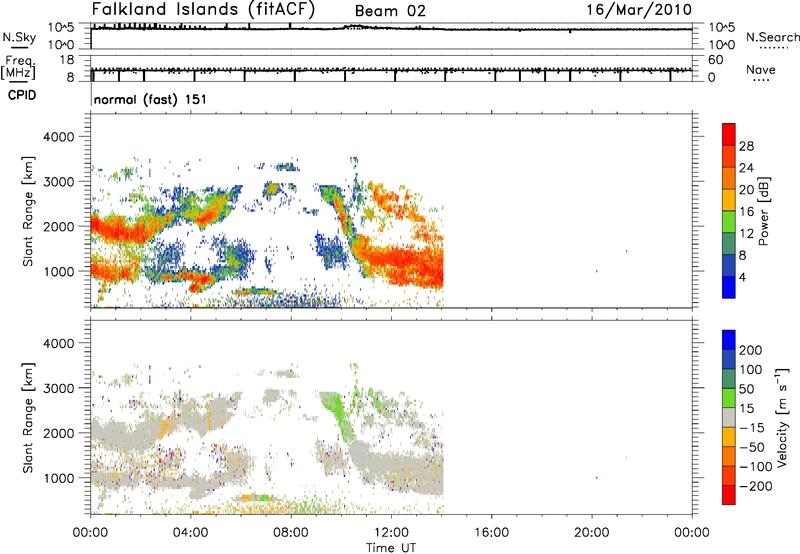Image resolution: width=800 pixels, height=554 pixels.
Task: Select the '12:00' time tick label
Action: [x=391, y=533]
